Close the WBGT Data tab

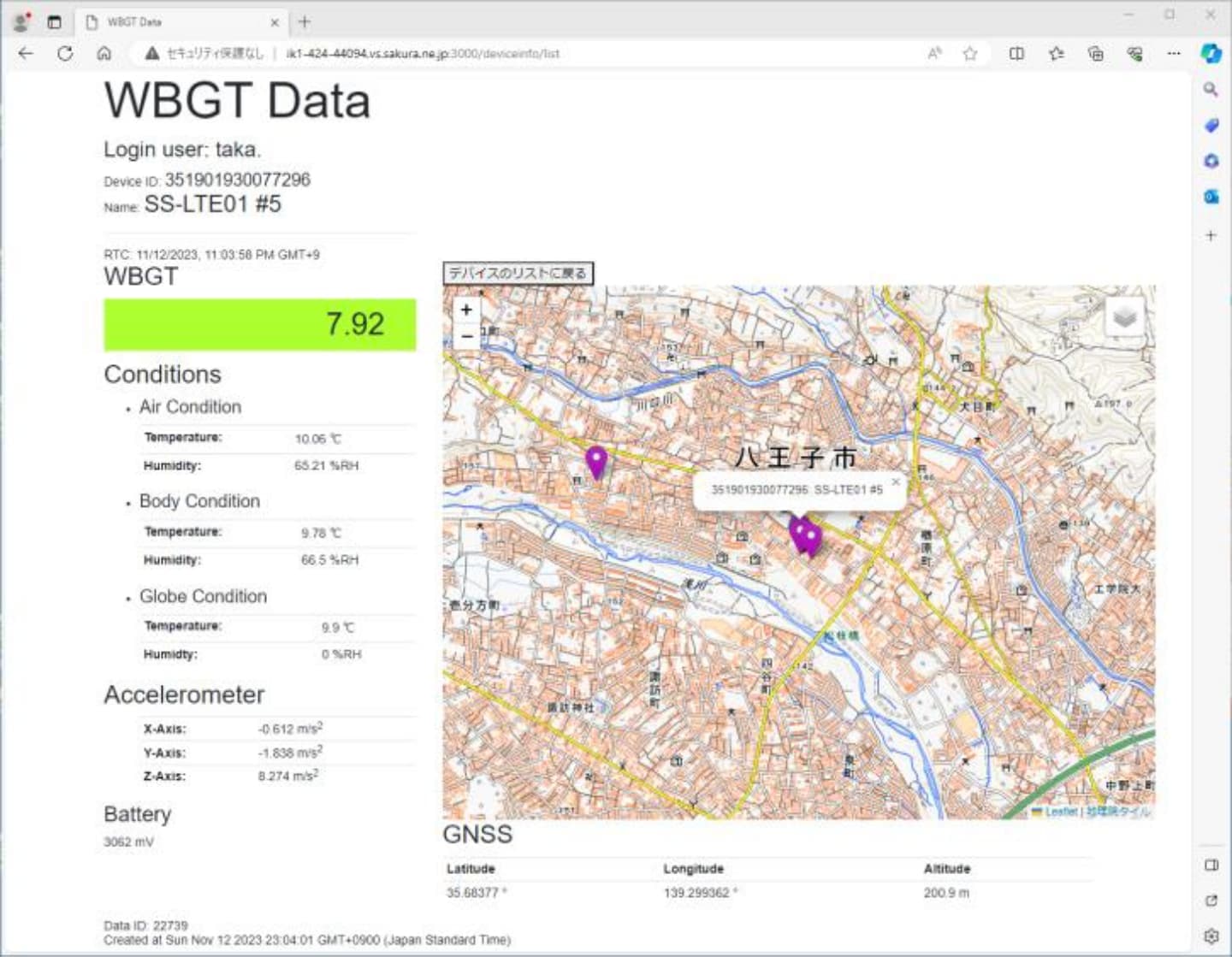[x=275, y=22]
